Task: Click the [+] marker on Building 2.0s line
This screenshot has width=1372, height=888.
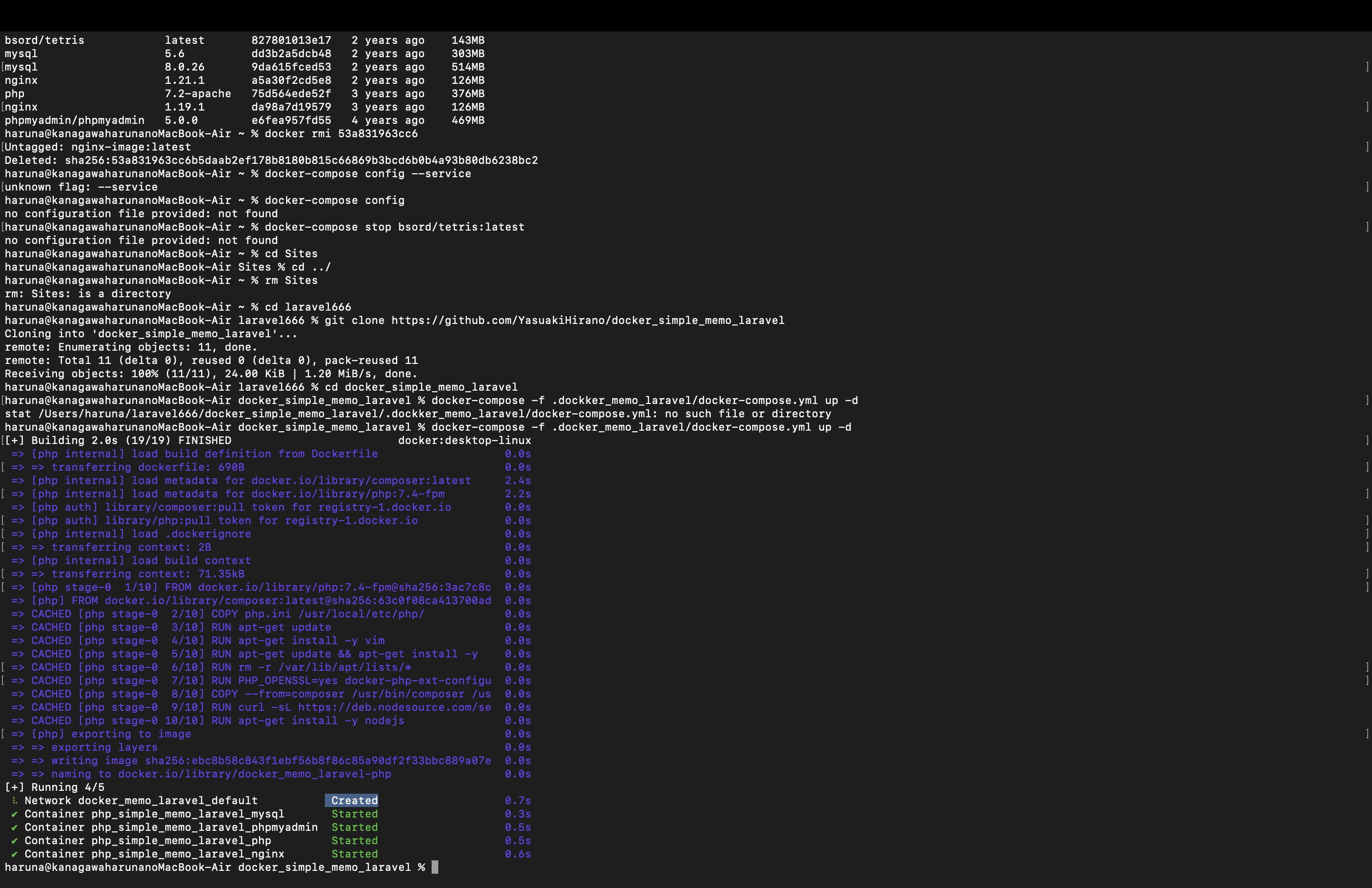Action: pos(14,441)
